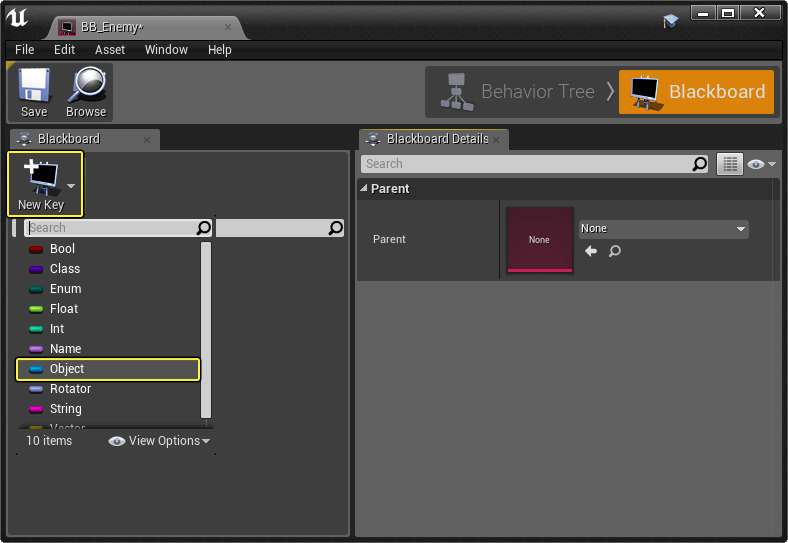Select the Blackboard panel tab
Viewport: 788px width, 543px height.
(x=84, y=139)
